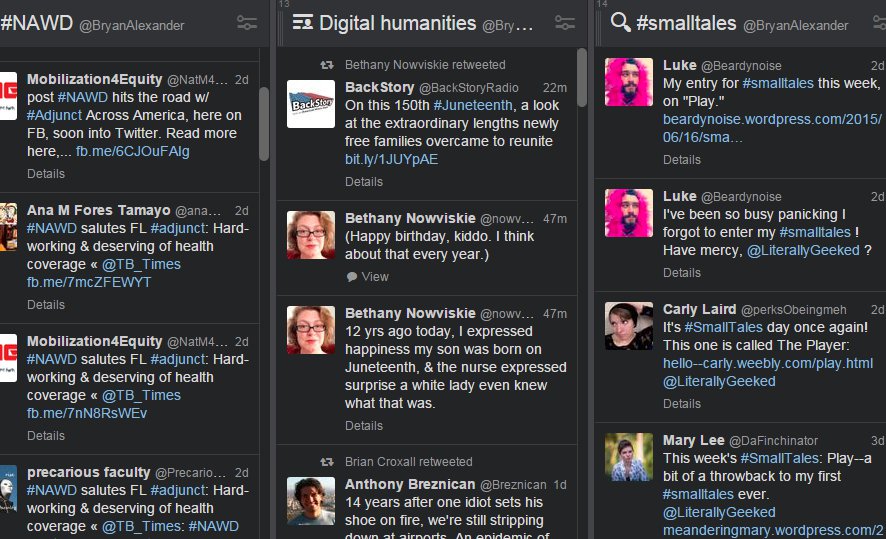Click #NAWD hashtag in precarious faculty tweet
The image size is (886, 539).
pos(51,490)
